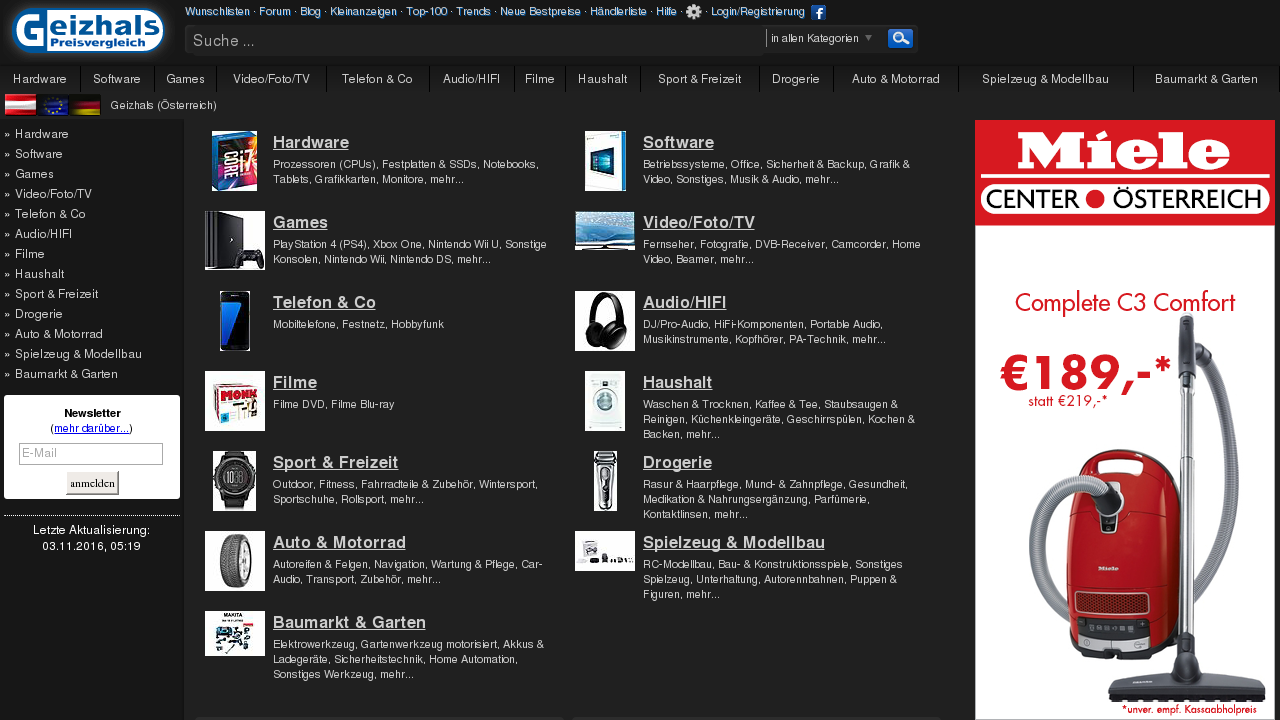Open the Games tab in top navigation
The width and height of the screenshot is (1280, 720).
(185, 79)
